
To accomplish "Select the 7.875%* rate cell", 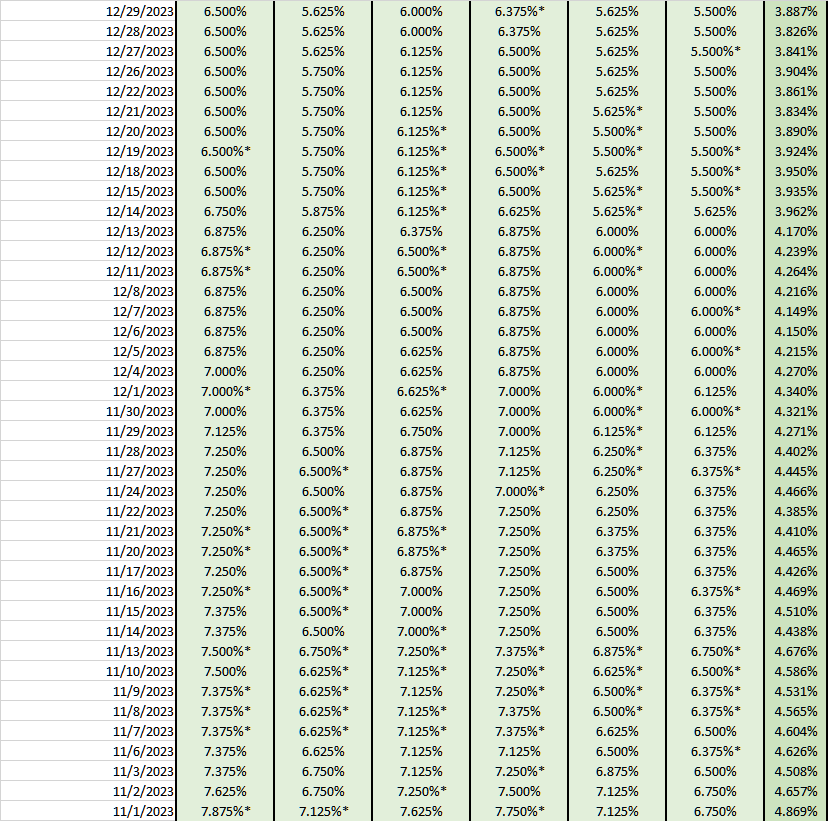I will 225,811.
